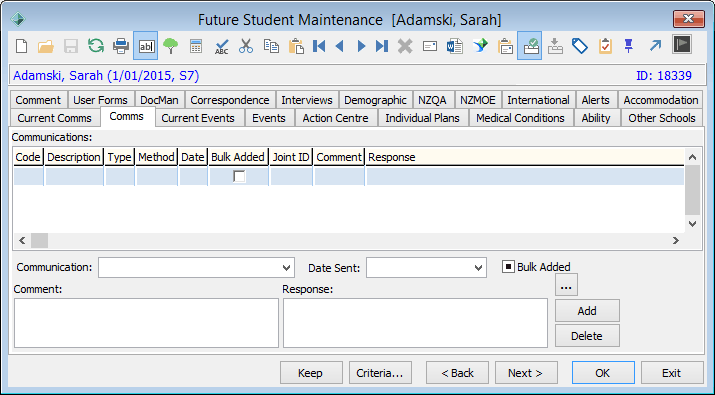The height and width of the screenshot is (395, 715).
Task: Go to next record arrow
Action: coord(361,46)
